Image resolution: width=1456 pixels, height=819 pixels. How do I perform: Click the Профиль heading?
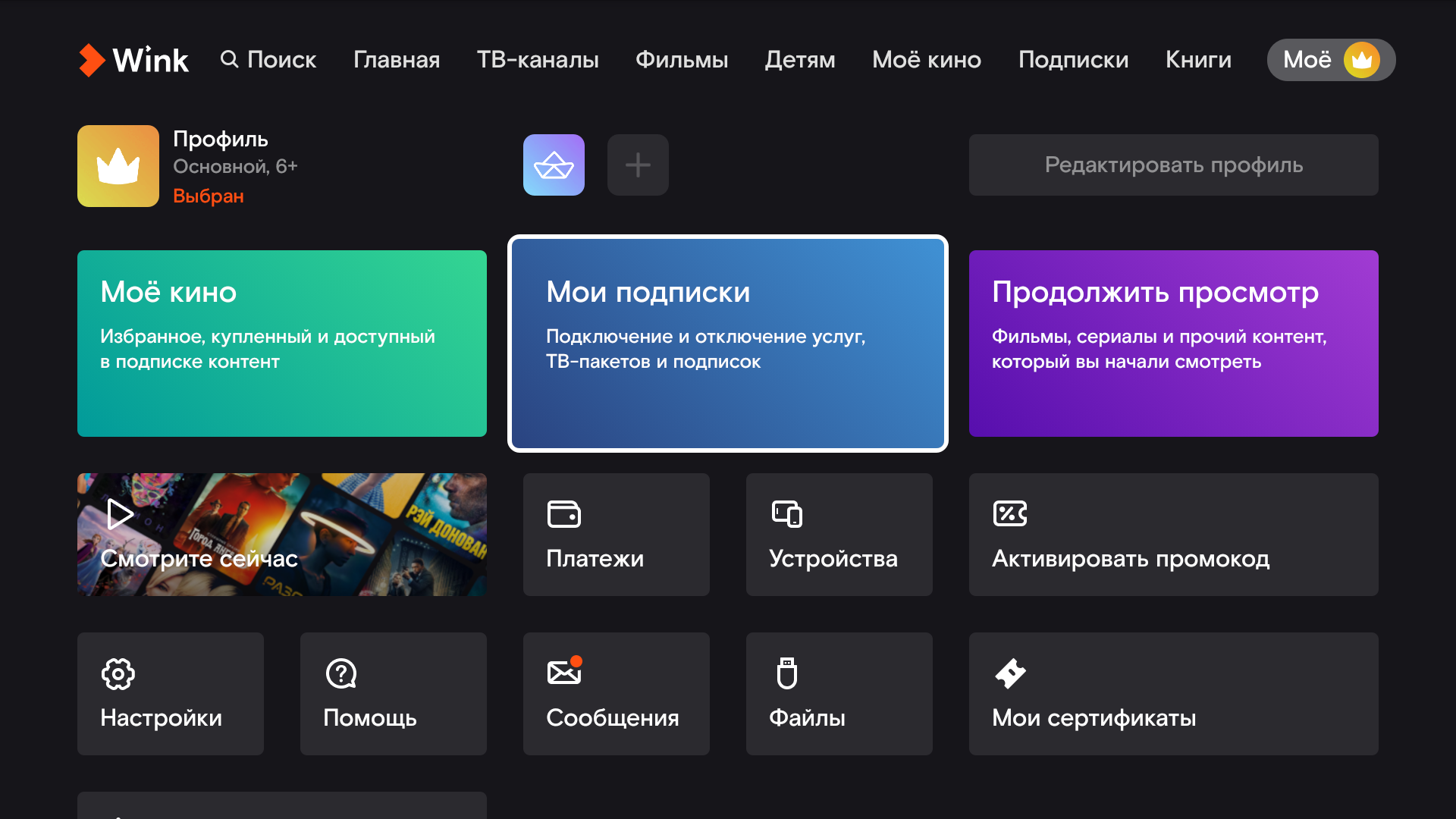(221, 140)
